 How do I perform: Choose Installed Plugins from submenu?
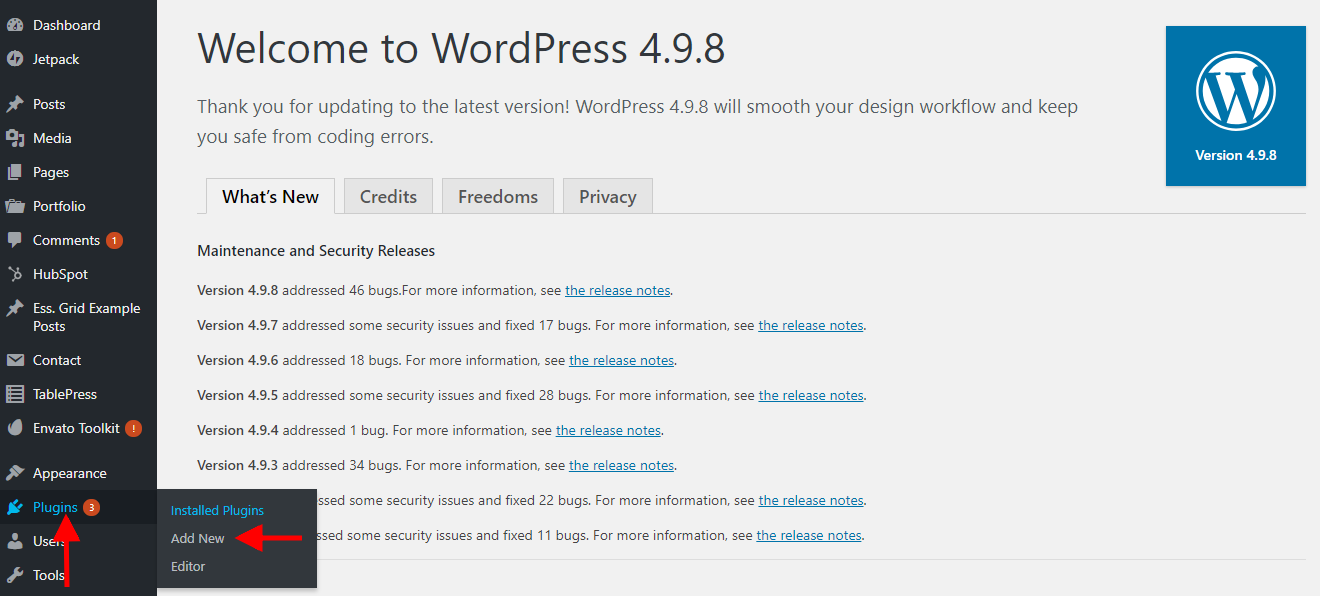[x=217, y=510]
